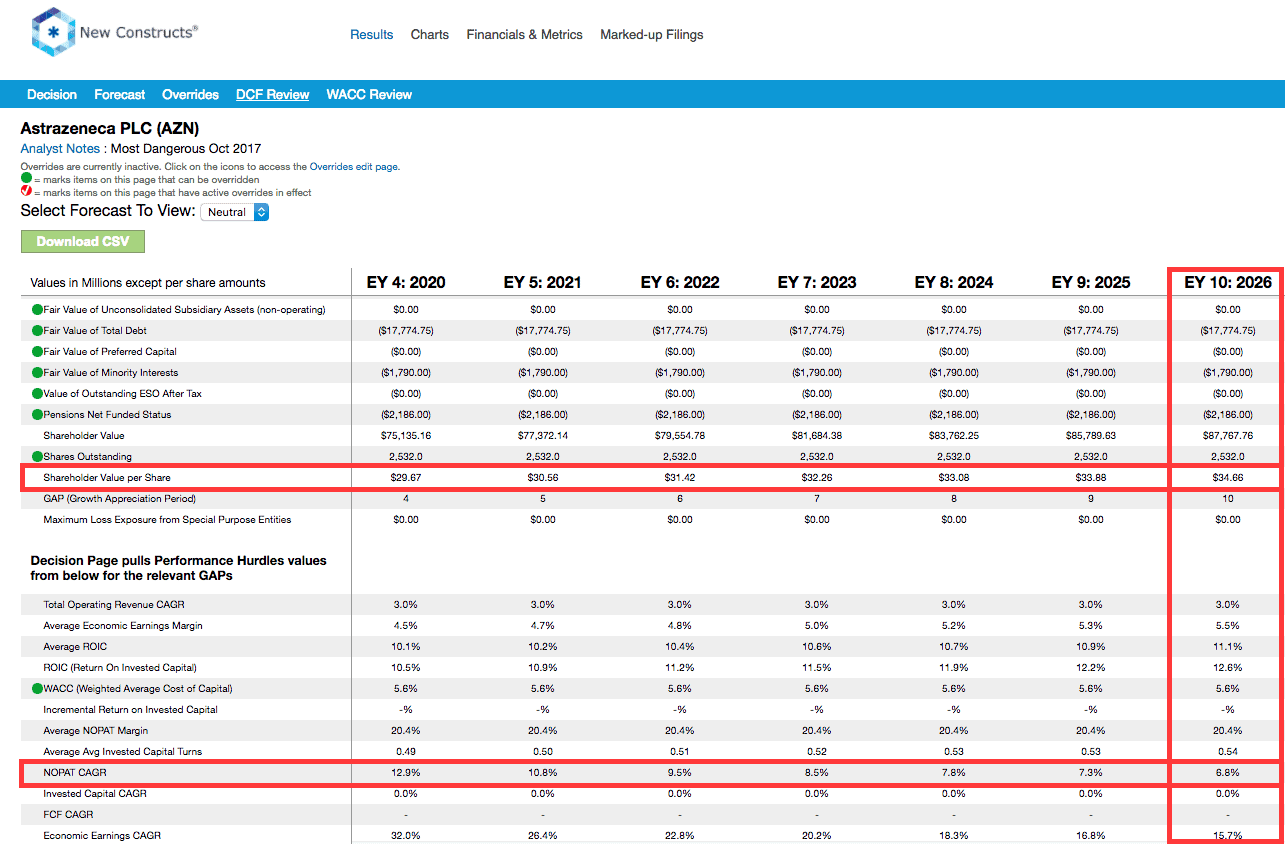Click the EY 5: 2021 column header
This screenshot has width=1285, height=844.
point(543,282)
